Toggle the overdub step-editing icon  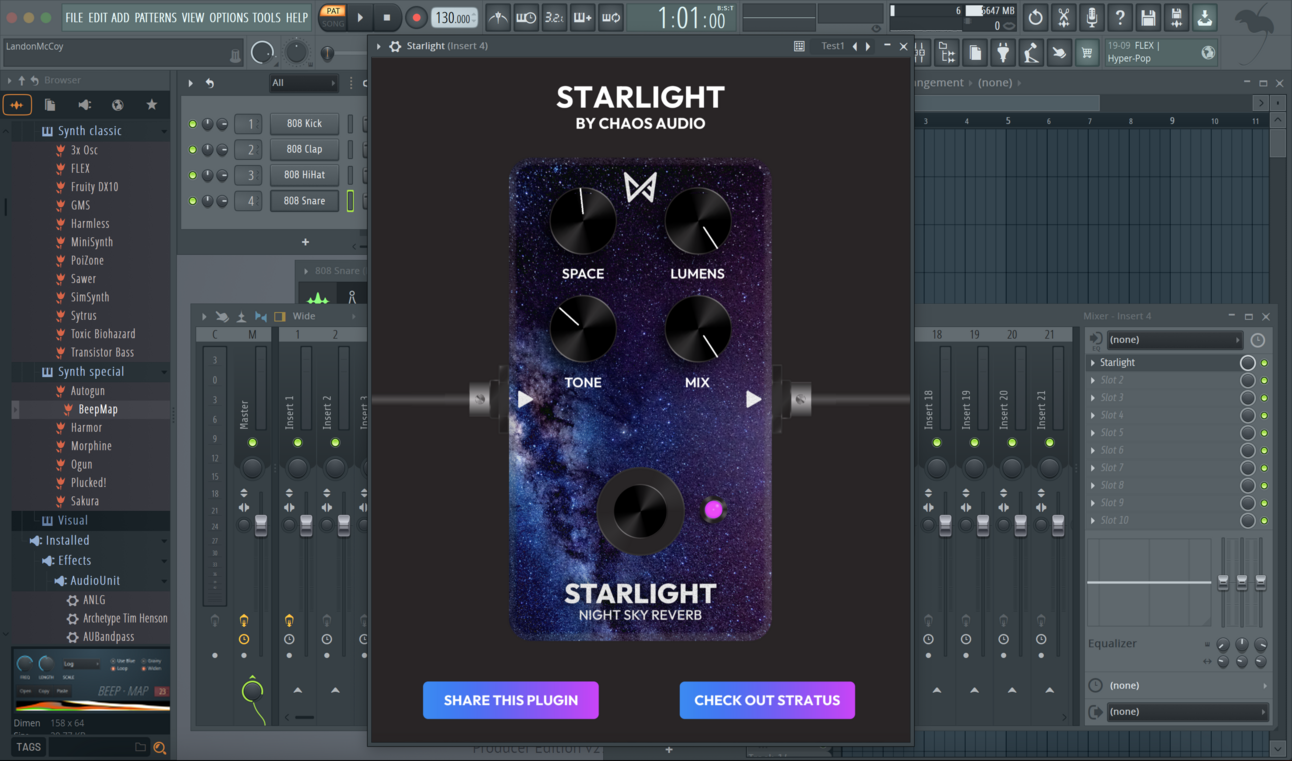[x=582, y=17]
